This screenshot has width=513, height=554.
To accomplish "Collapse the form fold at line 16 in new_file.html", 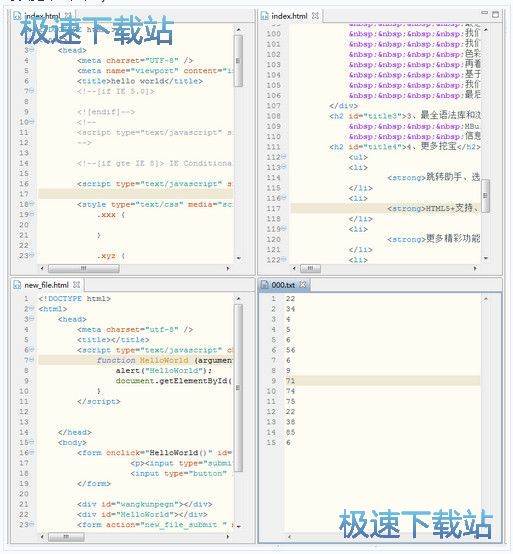I will 32,452.
